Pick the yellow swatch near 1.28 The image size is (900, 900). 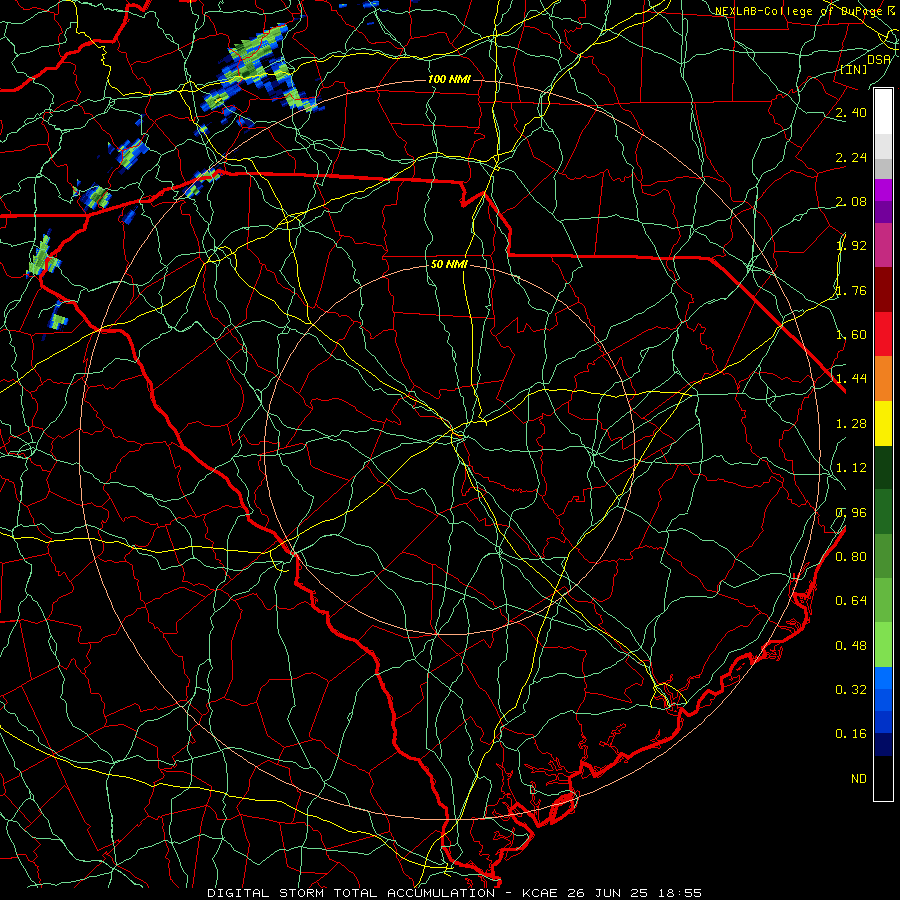pyautogui.click(x=883, y=423)
